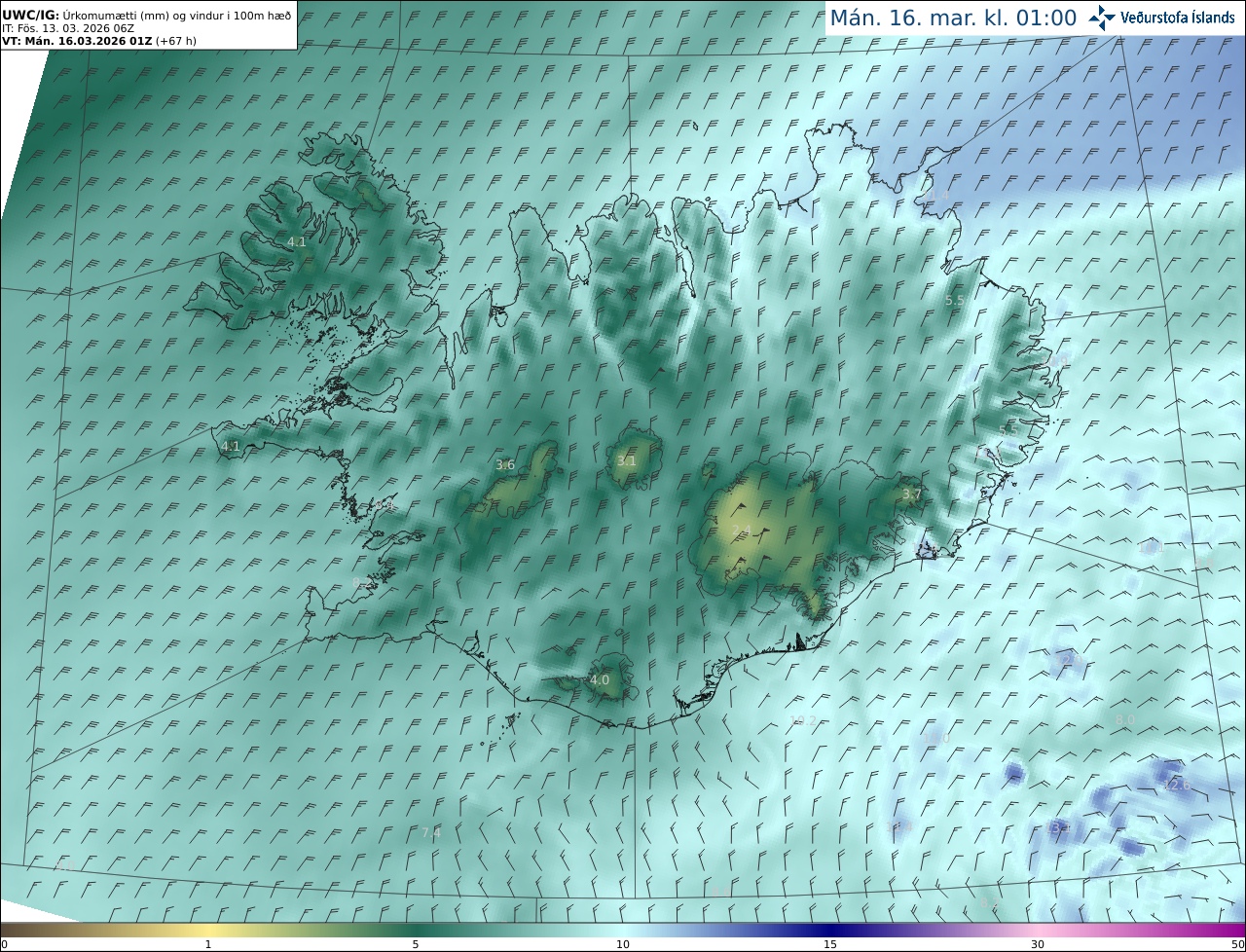
Task: Click the 4.1 value on Snæfellsnes peninsula
Action: point(231,446)
